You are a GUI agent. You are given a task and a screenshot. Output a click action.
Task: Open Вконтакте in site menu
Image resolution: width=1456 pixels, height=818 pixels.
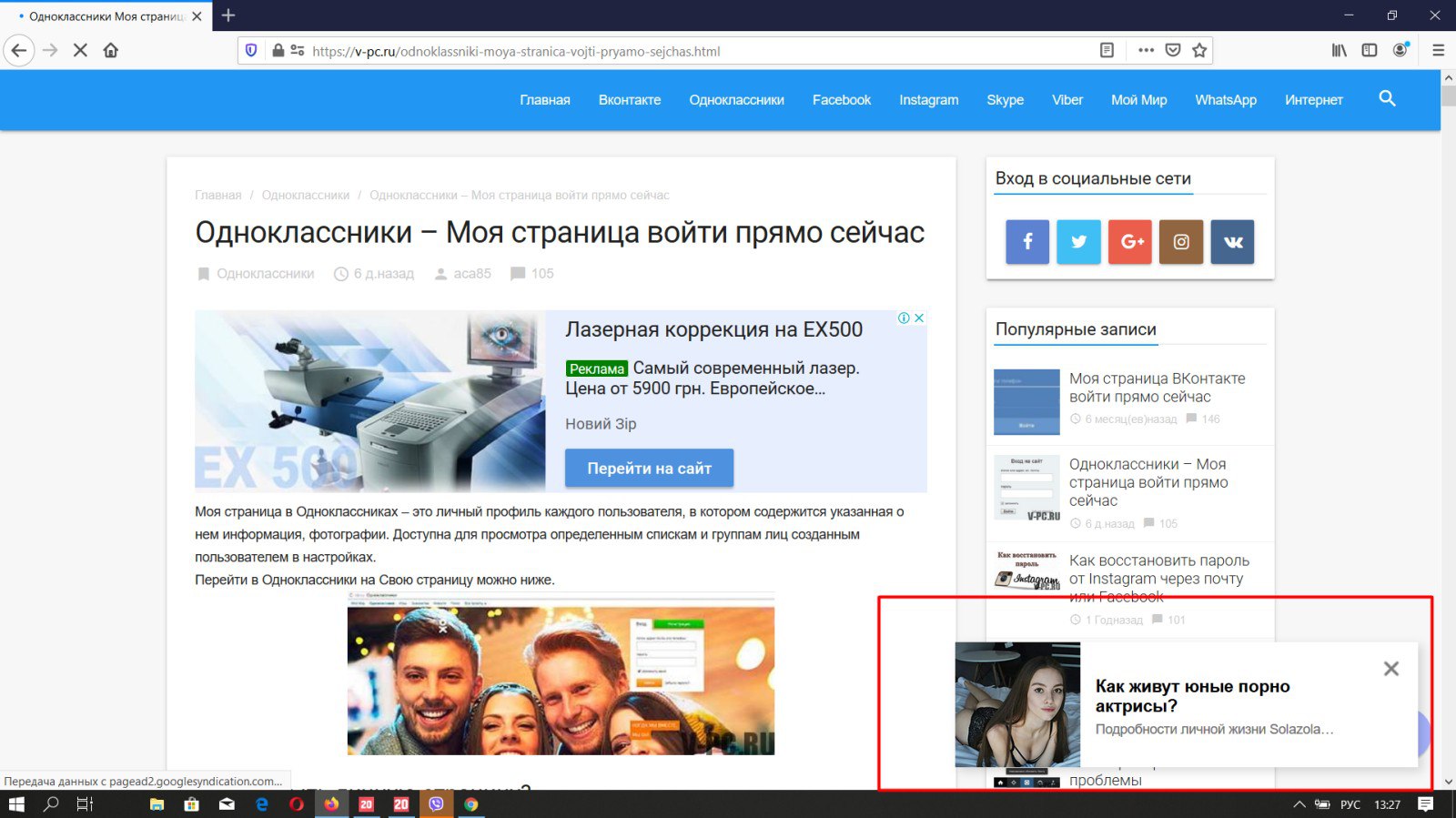[630, 100]
